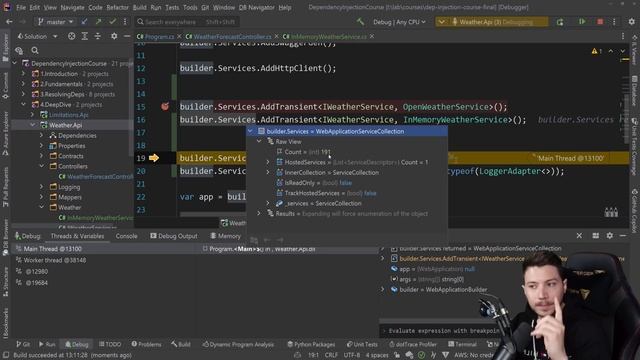Click the expand all icon in Explorer
The width and height of the screenshot is (640, 360).
[x=84, y=36]
